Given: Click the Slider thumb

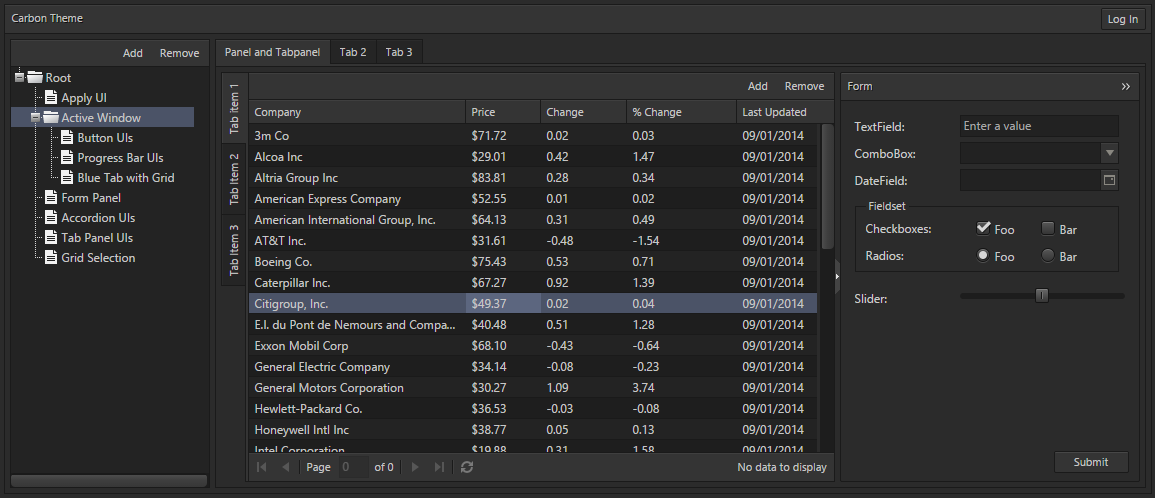Looking at the screenshot, I should click(x=1042, y=295).
